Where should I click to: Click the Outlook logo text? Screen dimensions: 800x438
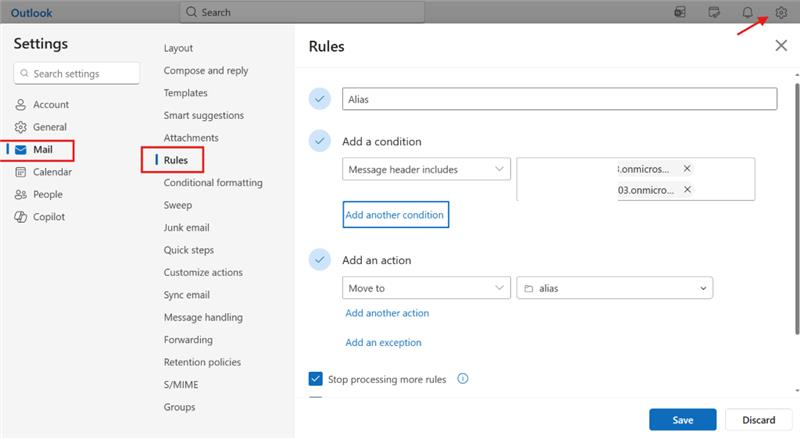point(31,13)
